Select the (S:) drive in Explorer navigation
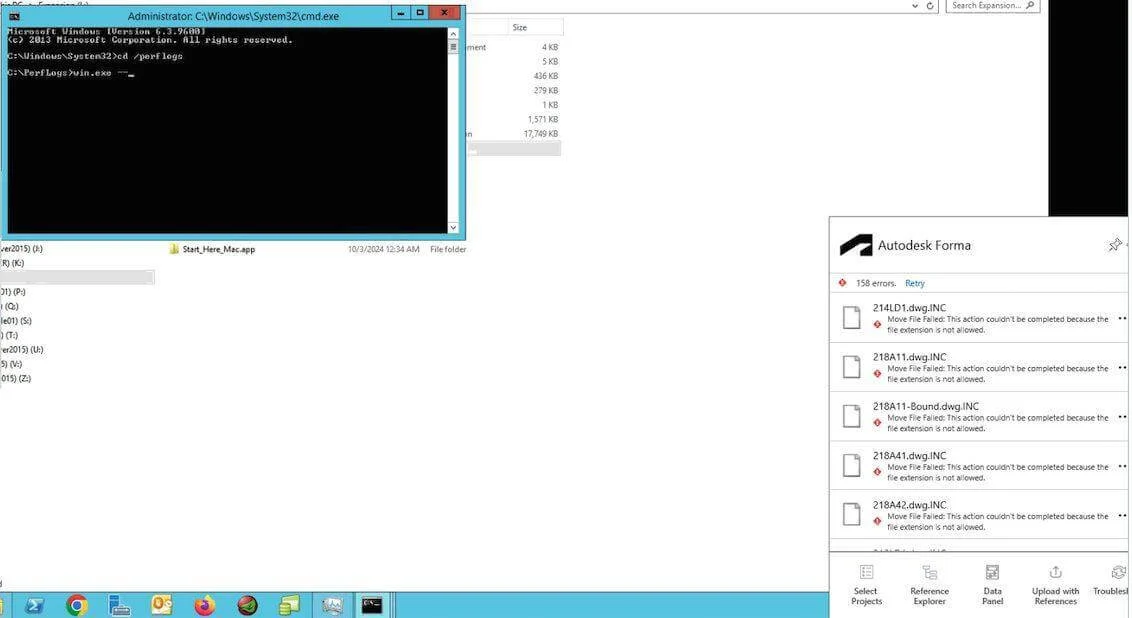 16,321
